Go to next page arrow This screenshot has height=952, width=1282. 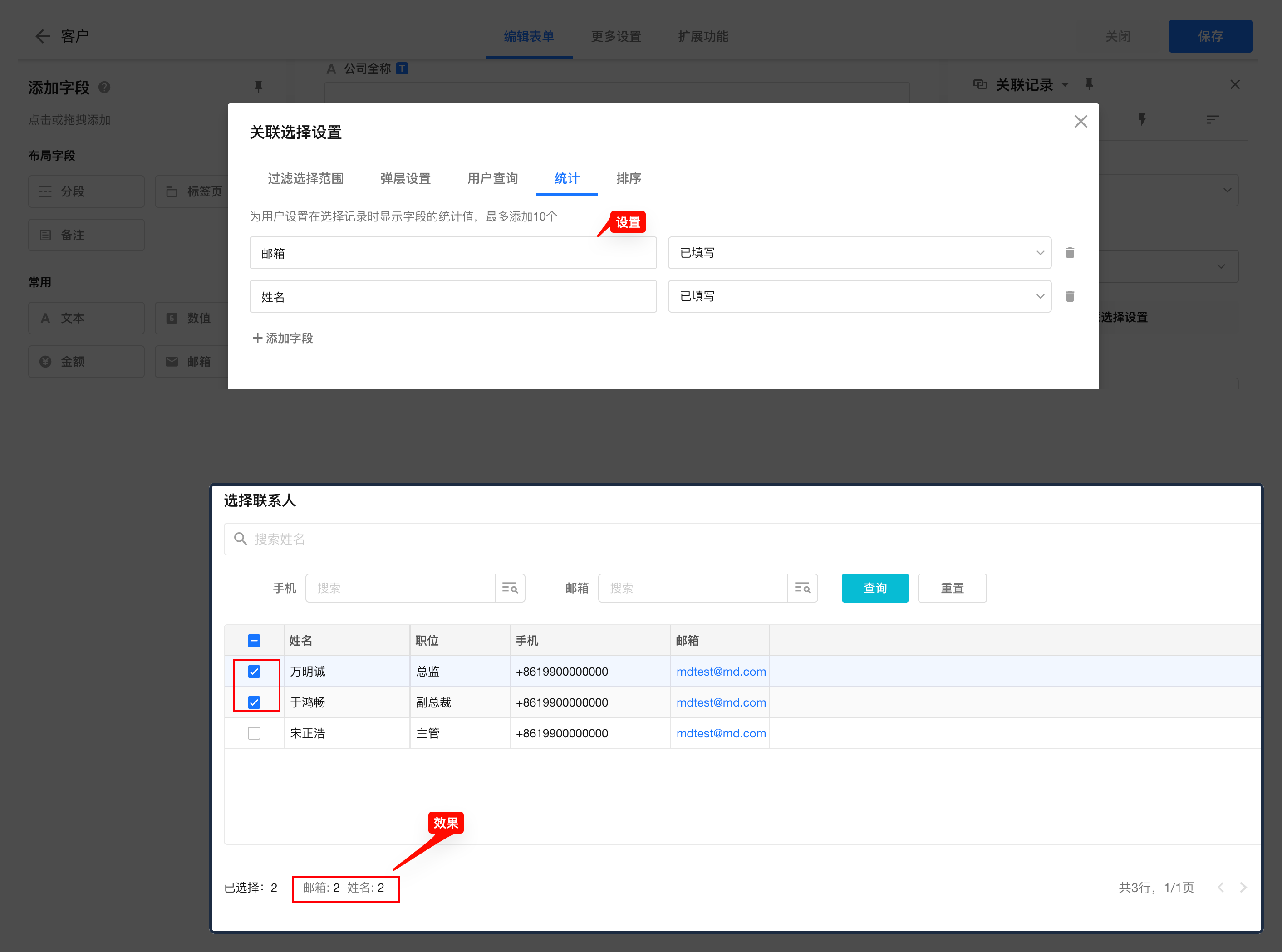click(1243, 888)
